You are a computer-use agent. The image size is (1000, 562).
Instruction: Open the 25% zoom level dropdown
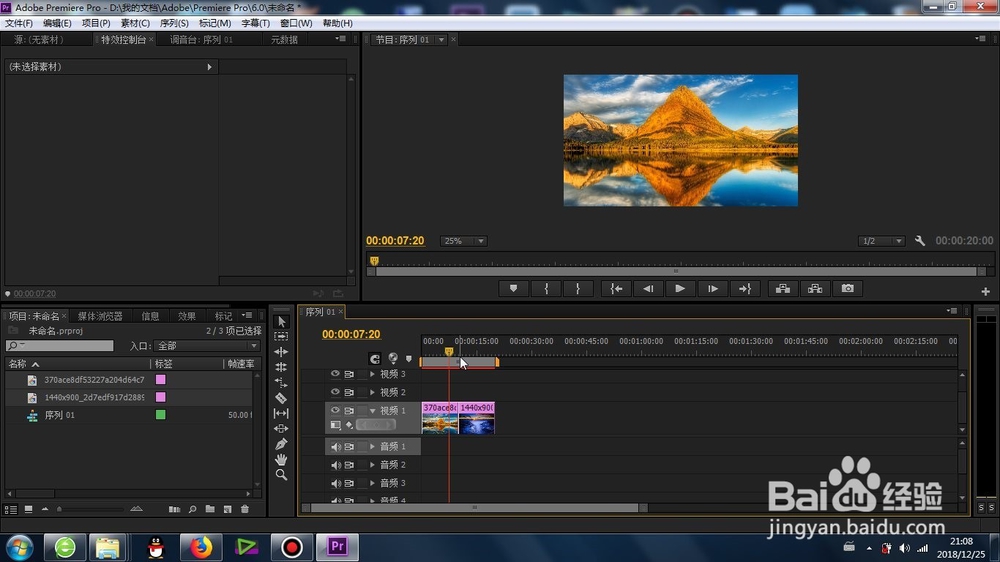[x=463, y=240]
